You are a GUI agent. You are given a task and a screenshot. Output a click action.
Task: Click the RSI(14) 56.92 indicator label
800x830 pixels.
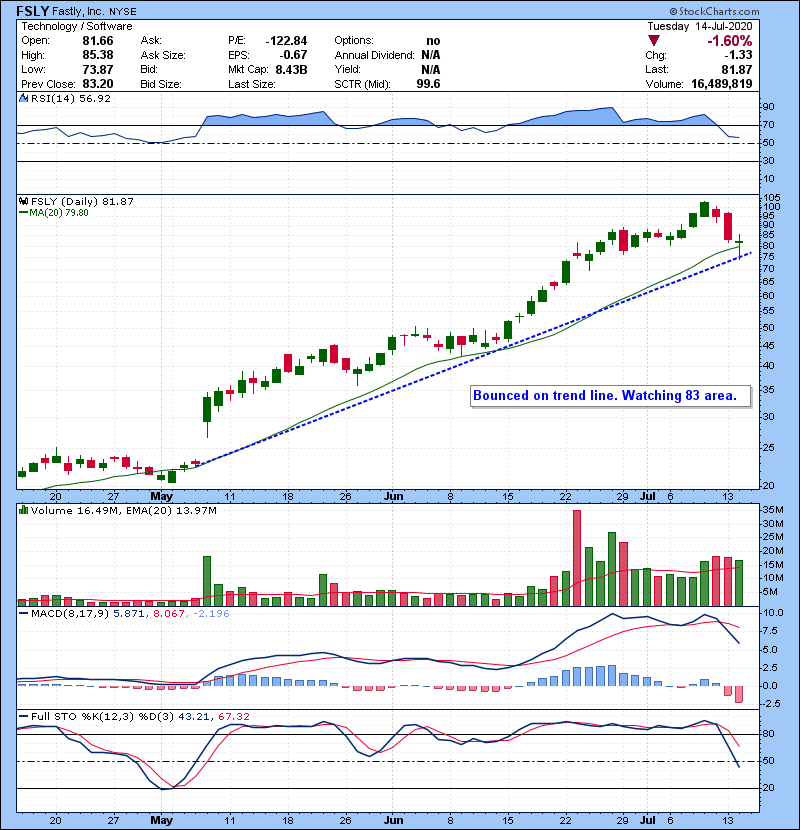click(x=71, y=98)
